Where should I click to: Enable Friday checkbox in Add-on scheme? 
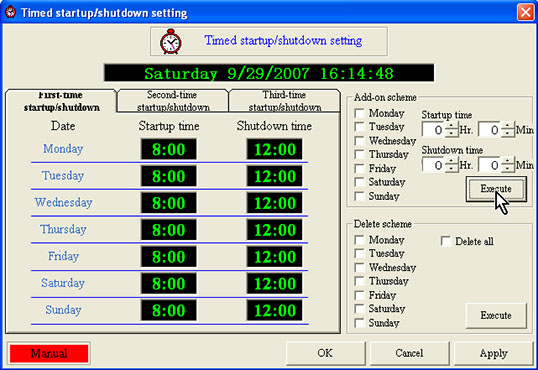[x=359, y=169]
